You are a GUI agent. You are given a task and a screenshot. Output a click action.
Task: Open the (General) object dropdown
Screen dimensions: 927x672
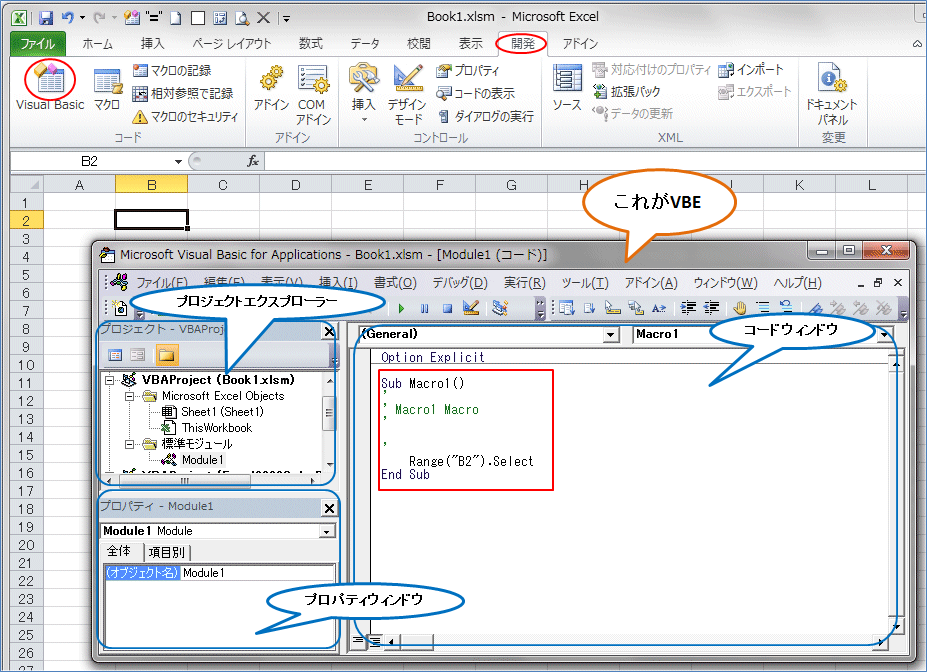tap(610, 334)
